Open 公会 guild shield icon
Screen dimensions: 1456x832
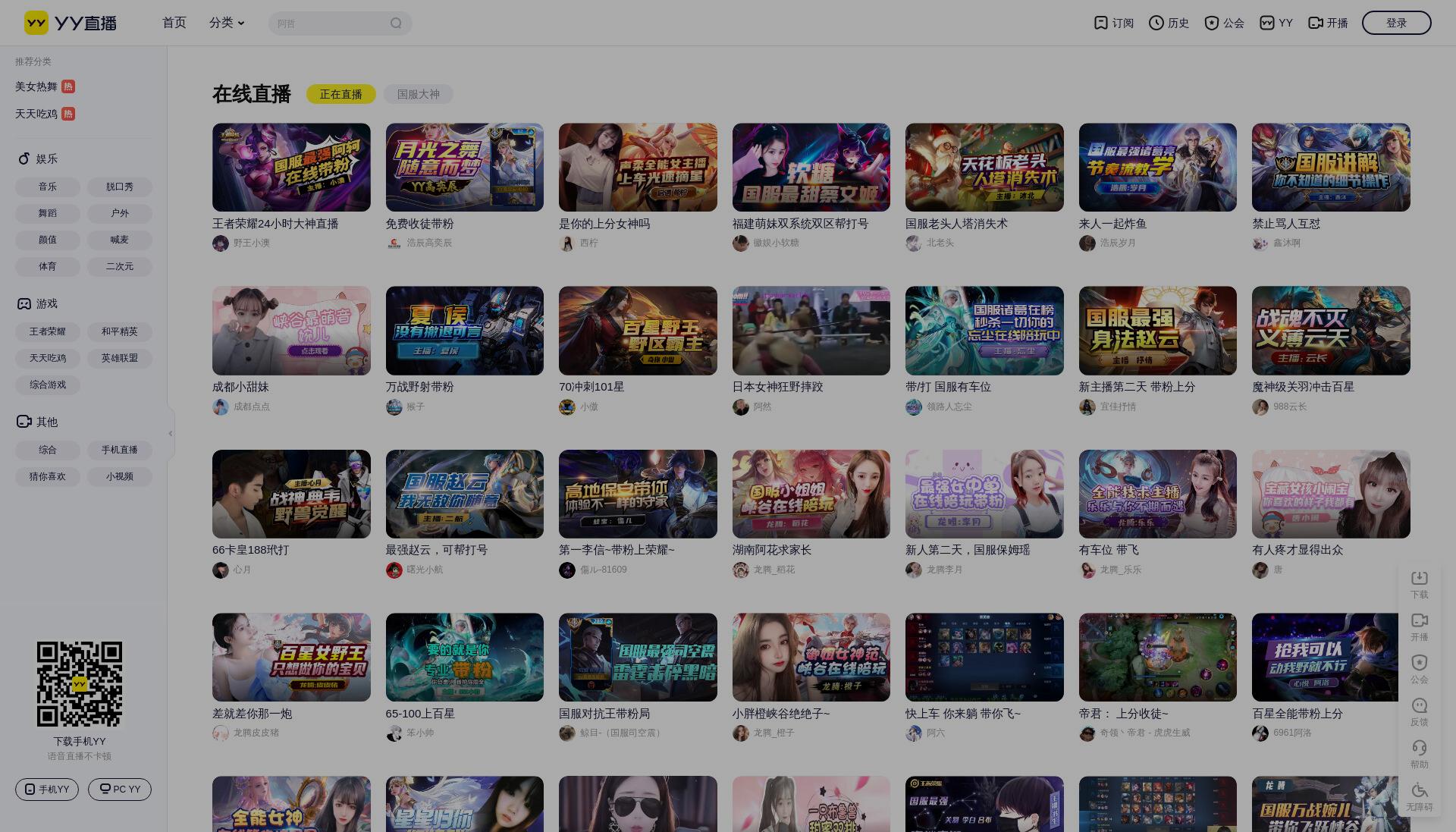[1212, 23]
